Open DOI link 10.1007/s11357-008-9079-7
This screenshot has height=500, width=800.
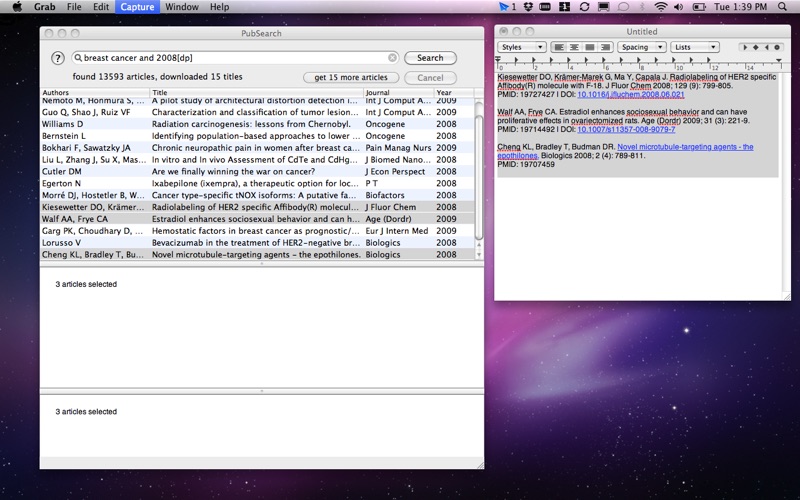(x=626, y=130)
